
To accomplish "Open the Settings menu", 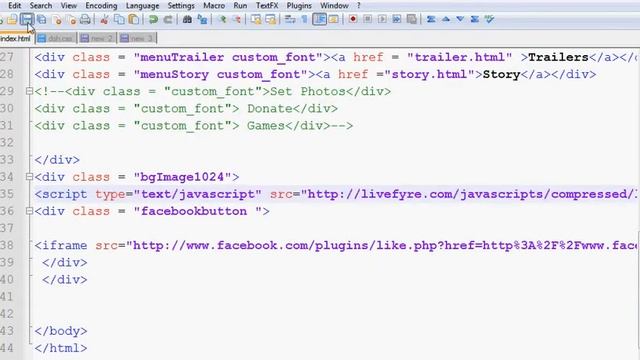I will tap(181, 6).
